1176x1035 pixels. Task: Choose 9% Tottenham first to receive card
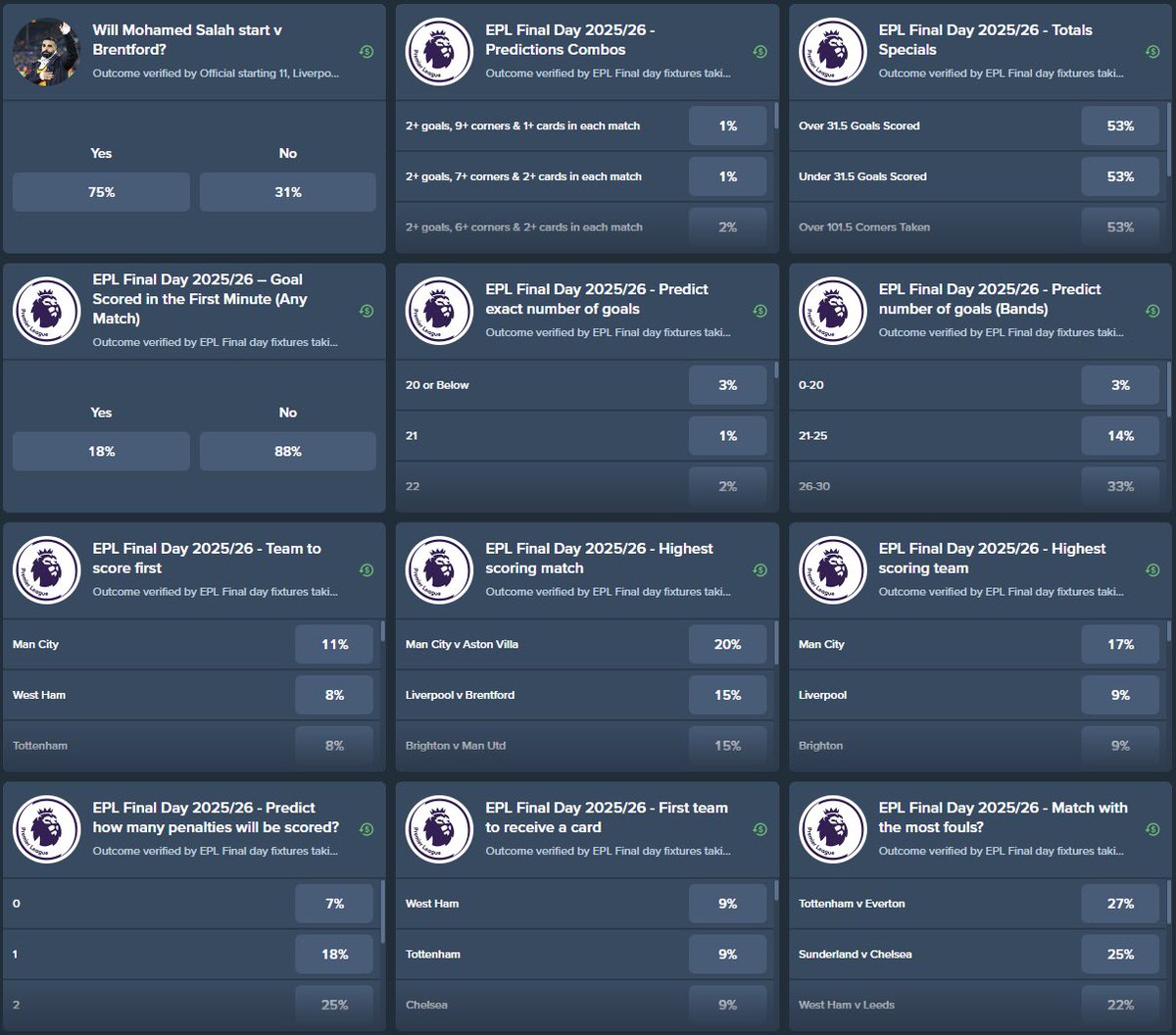(x=728, y=955)
